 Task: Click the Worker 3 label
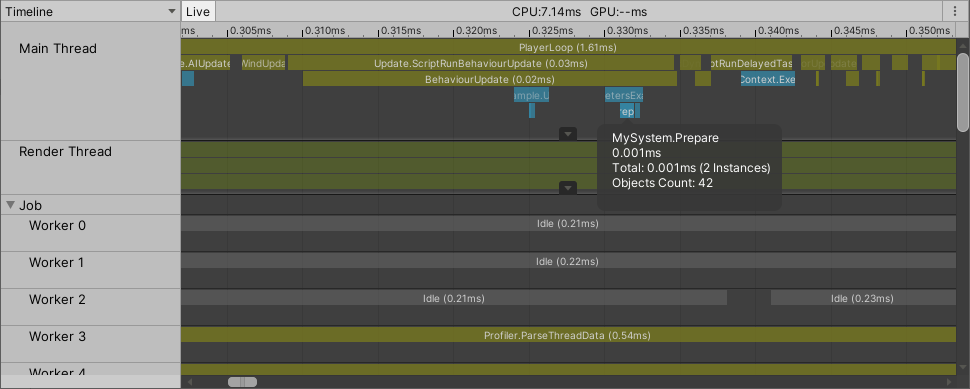coord(57,336)
